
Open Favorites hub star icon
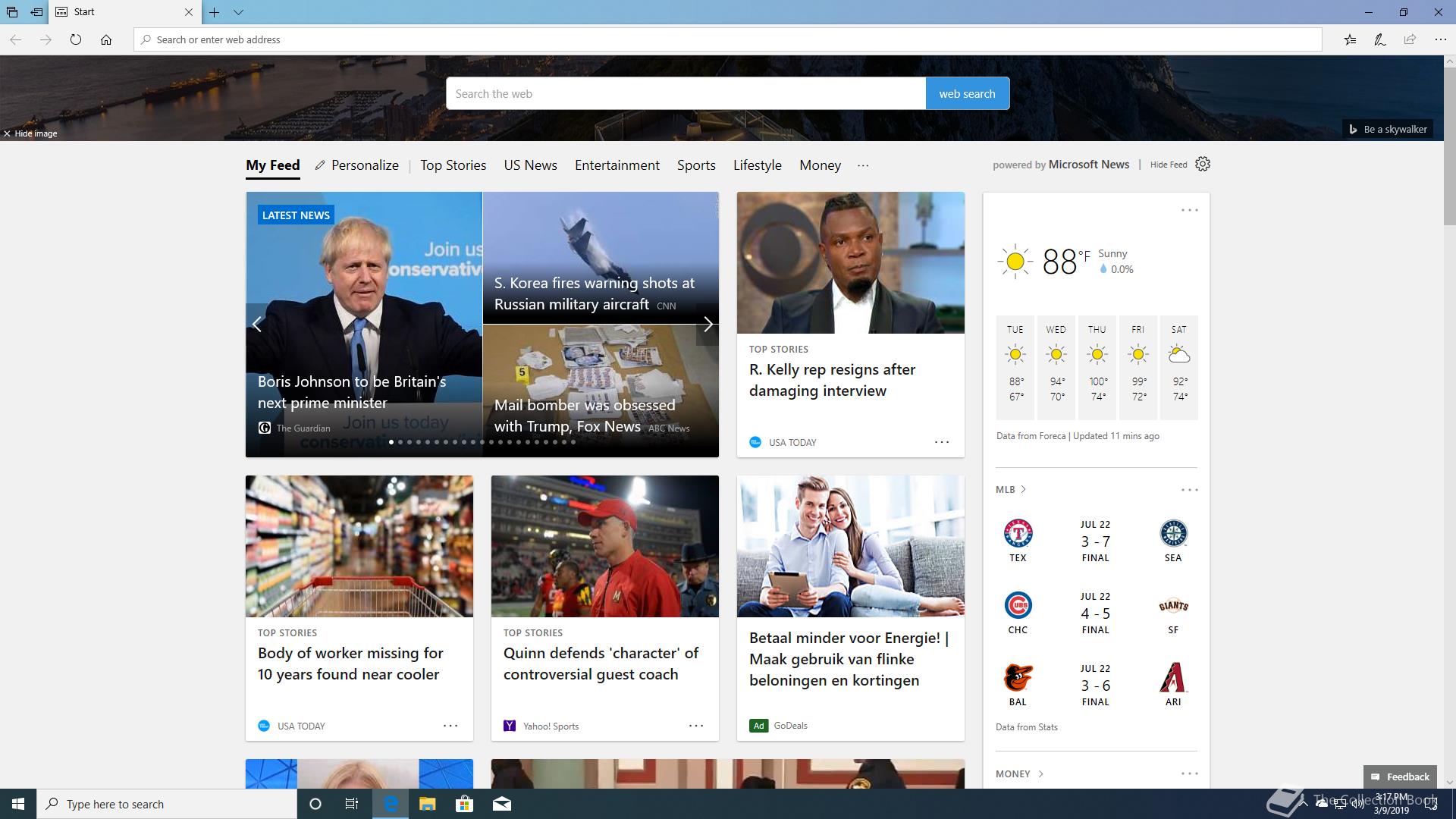point(1350,39)
